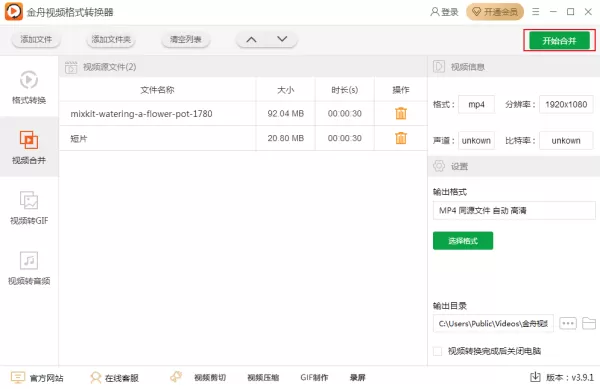Click the 清空列表 button
The width and height of the screenshot is (600, 389).
tap(186, 39)
